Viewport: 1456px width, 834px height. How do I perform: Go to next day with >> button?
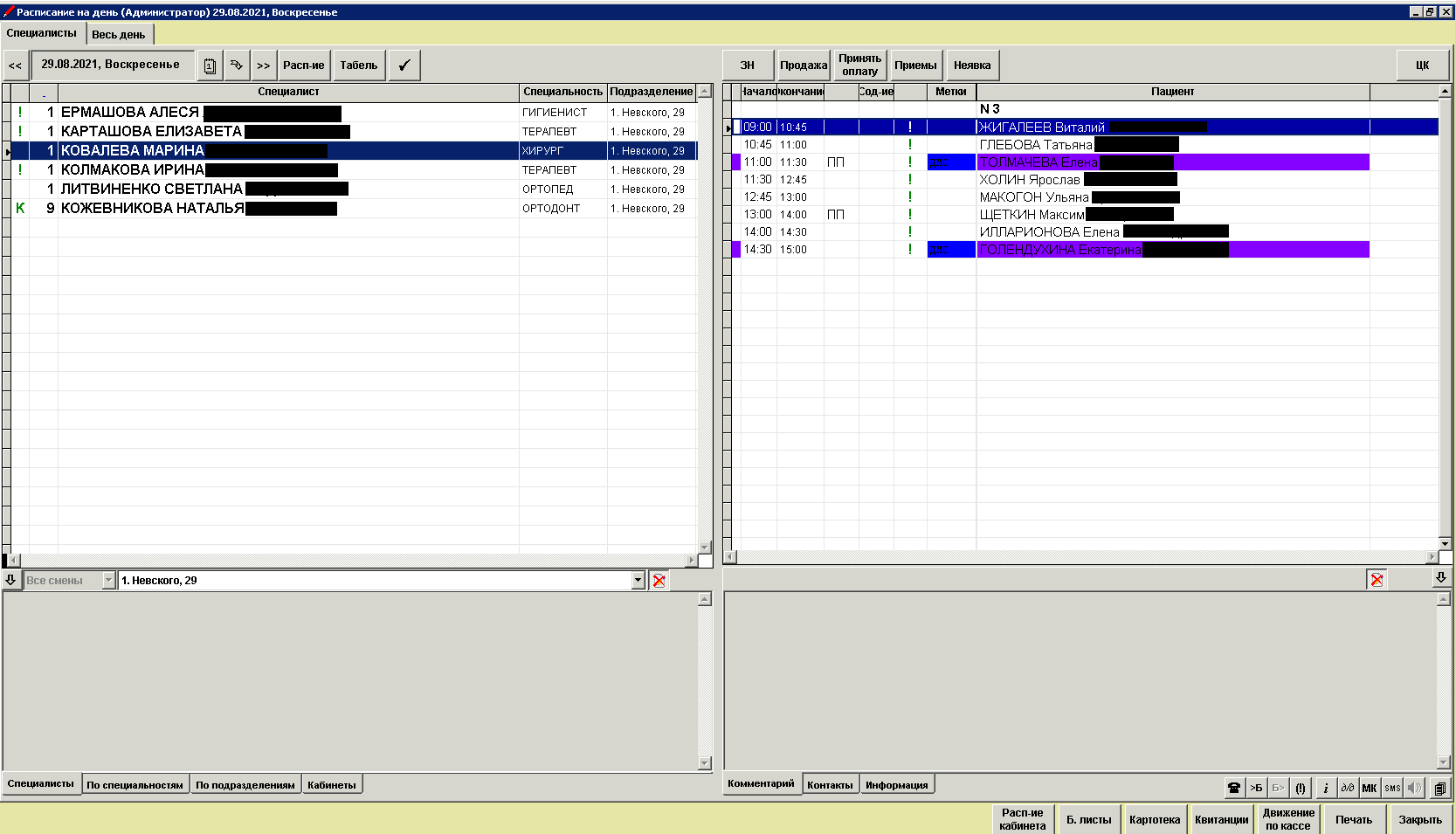(x=263, y=65)
